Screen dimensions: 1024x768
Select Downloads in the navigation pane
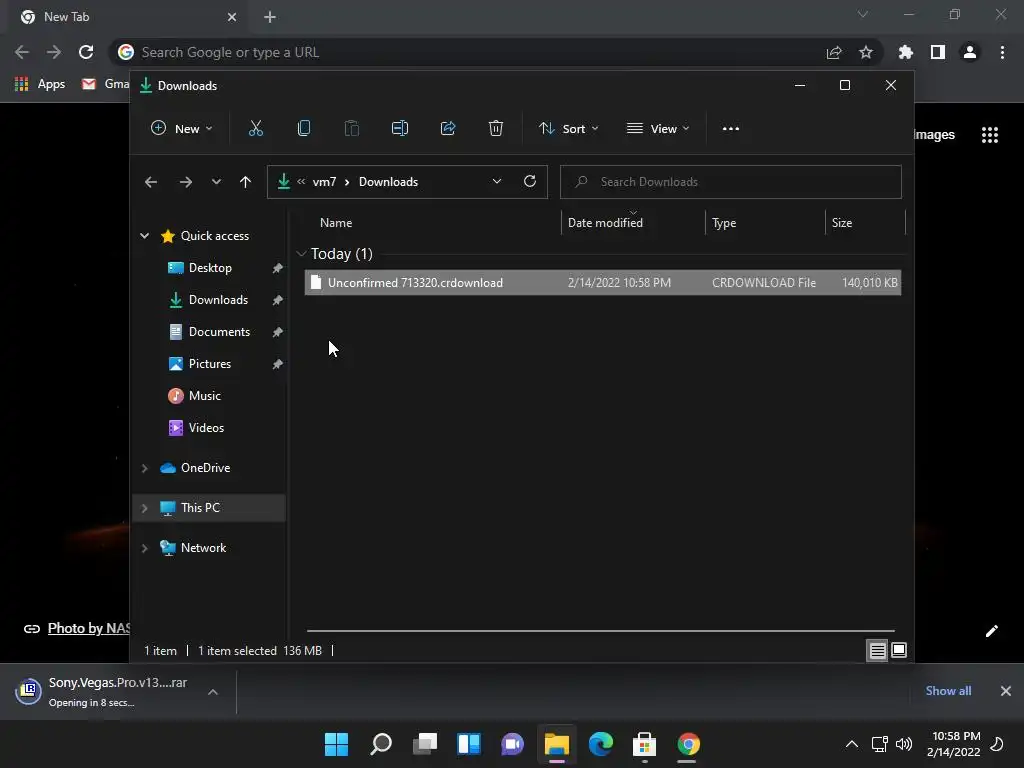coord(218,300)
